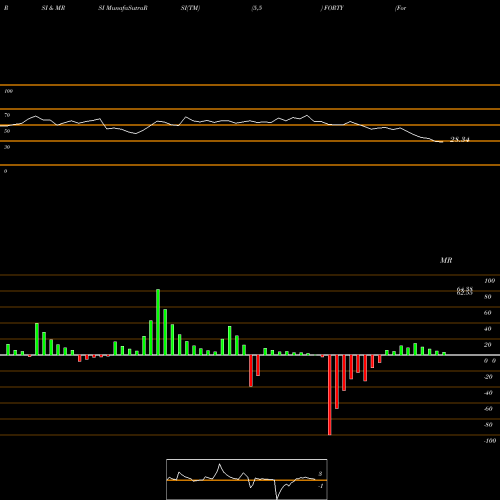Click the MR axis '100' label
This screenshot has height=500, width=500.
[489, 281]
